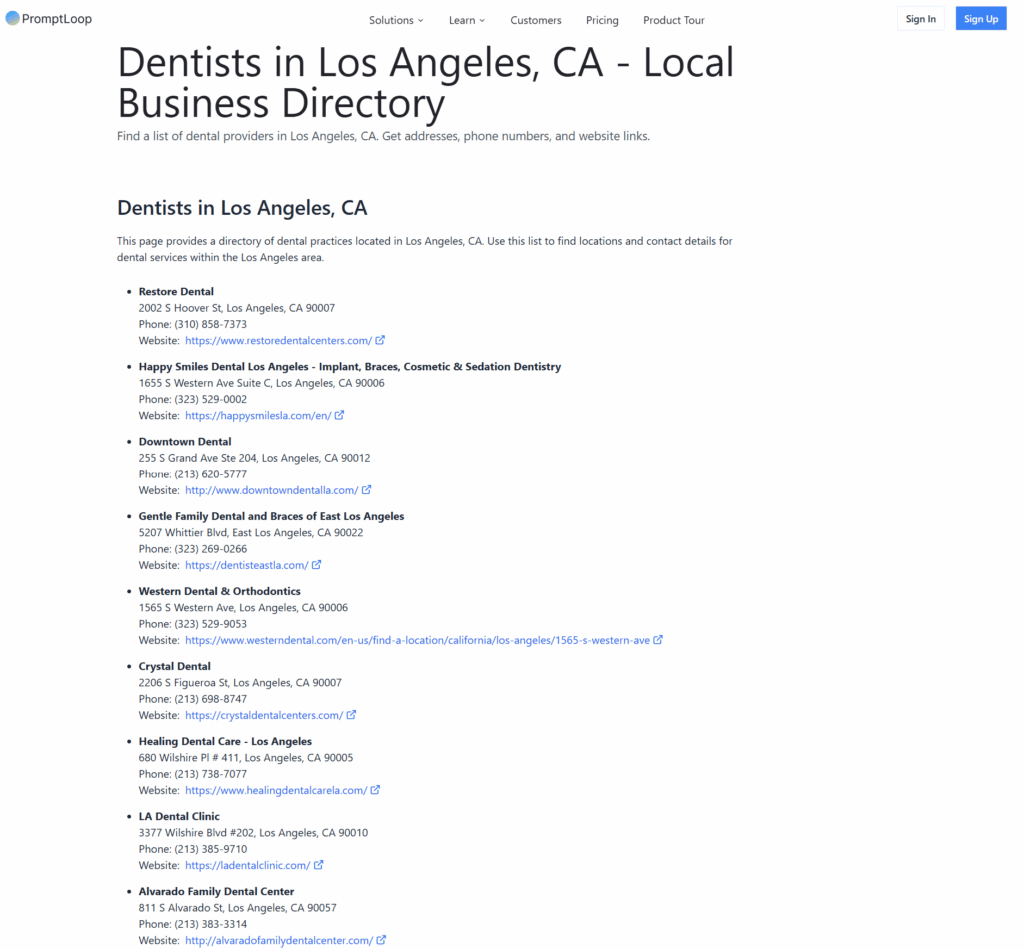The width and height of the screenshot is (1024, 949).
Task: Click phone number (213) 385-9710
Action: 210,849
